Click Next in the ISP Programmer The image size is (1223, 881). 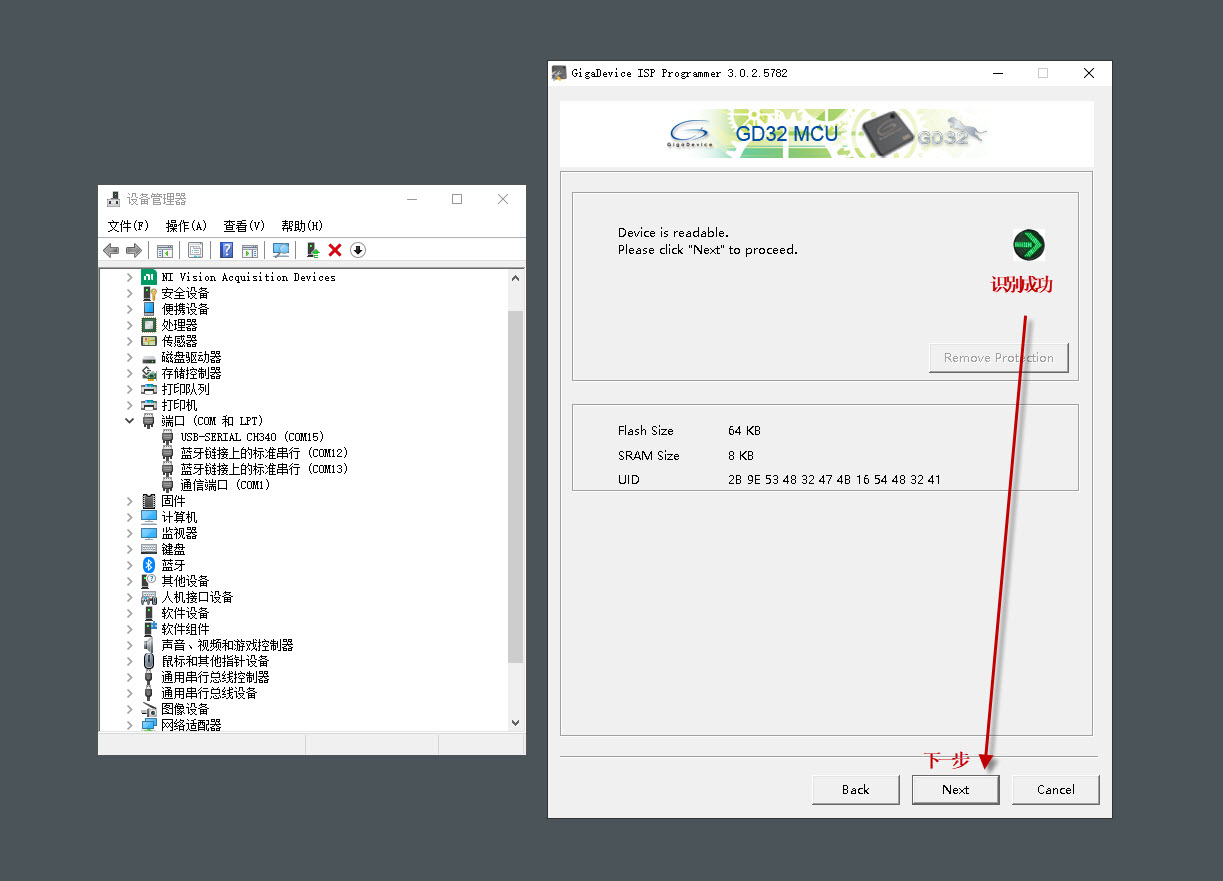[x=955, y=789]
